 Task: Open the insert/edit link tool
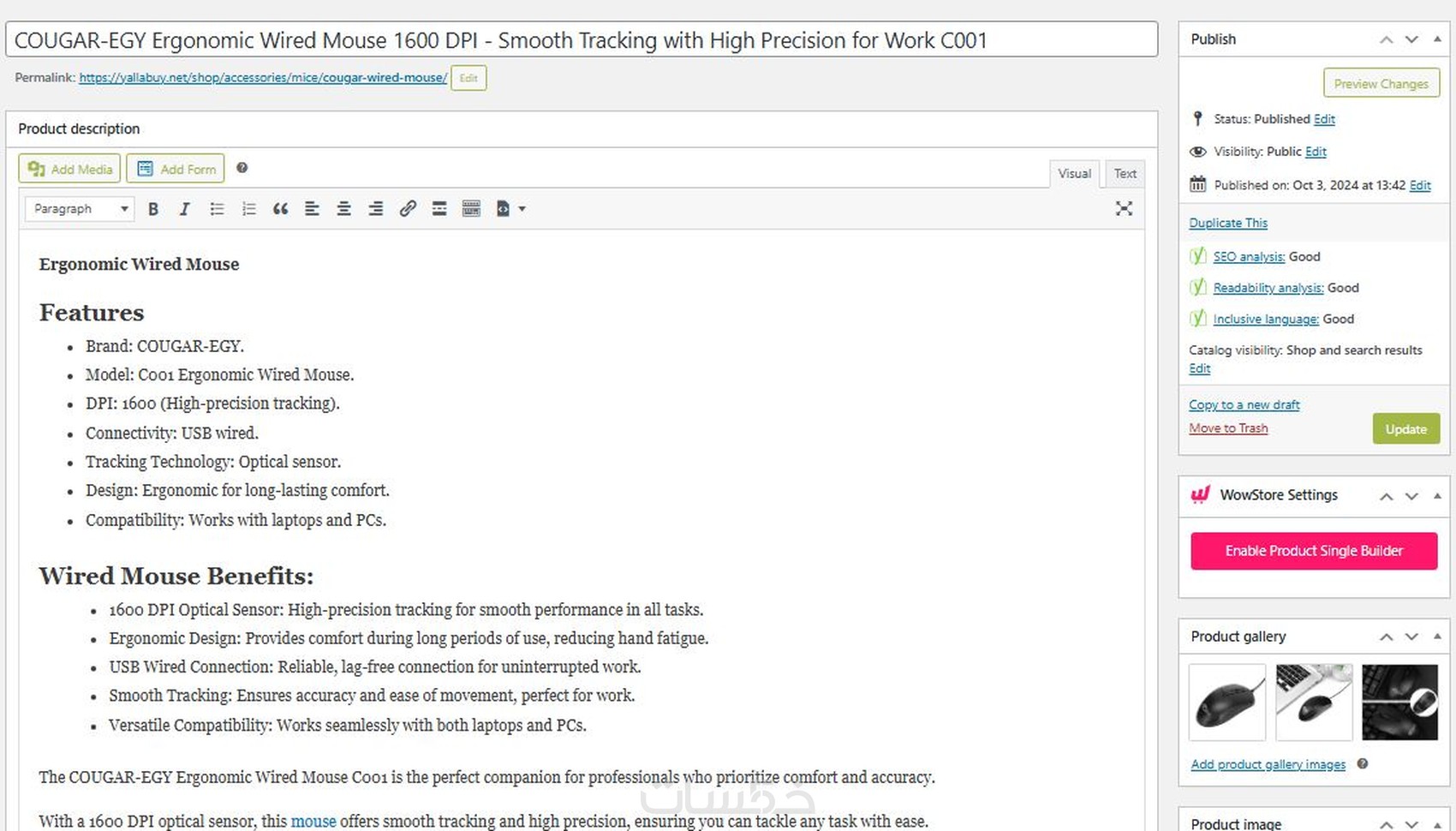(408, 209)
